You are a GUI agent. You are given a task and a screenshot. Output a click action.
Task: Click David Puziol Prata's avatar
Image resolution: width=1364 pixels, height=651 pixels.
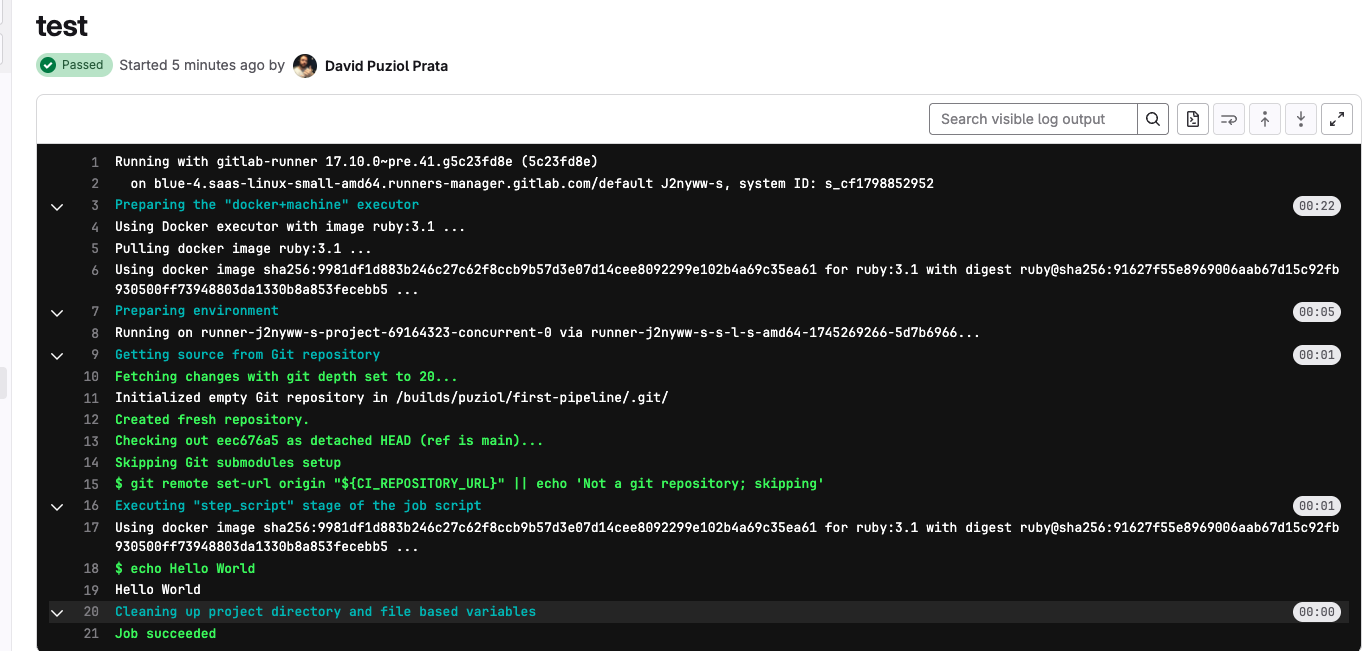point(305,66)
